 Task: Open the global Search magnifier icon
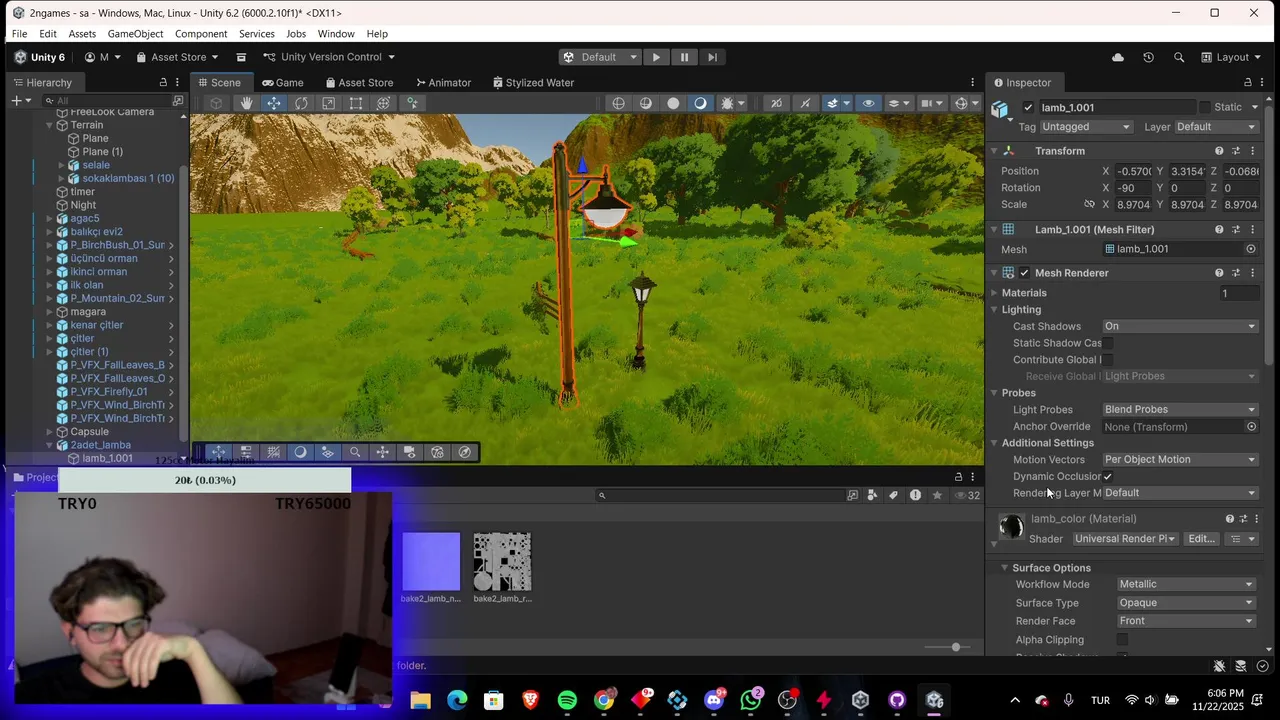(x=1179, y=57)
